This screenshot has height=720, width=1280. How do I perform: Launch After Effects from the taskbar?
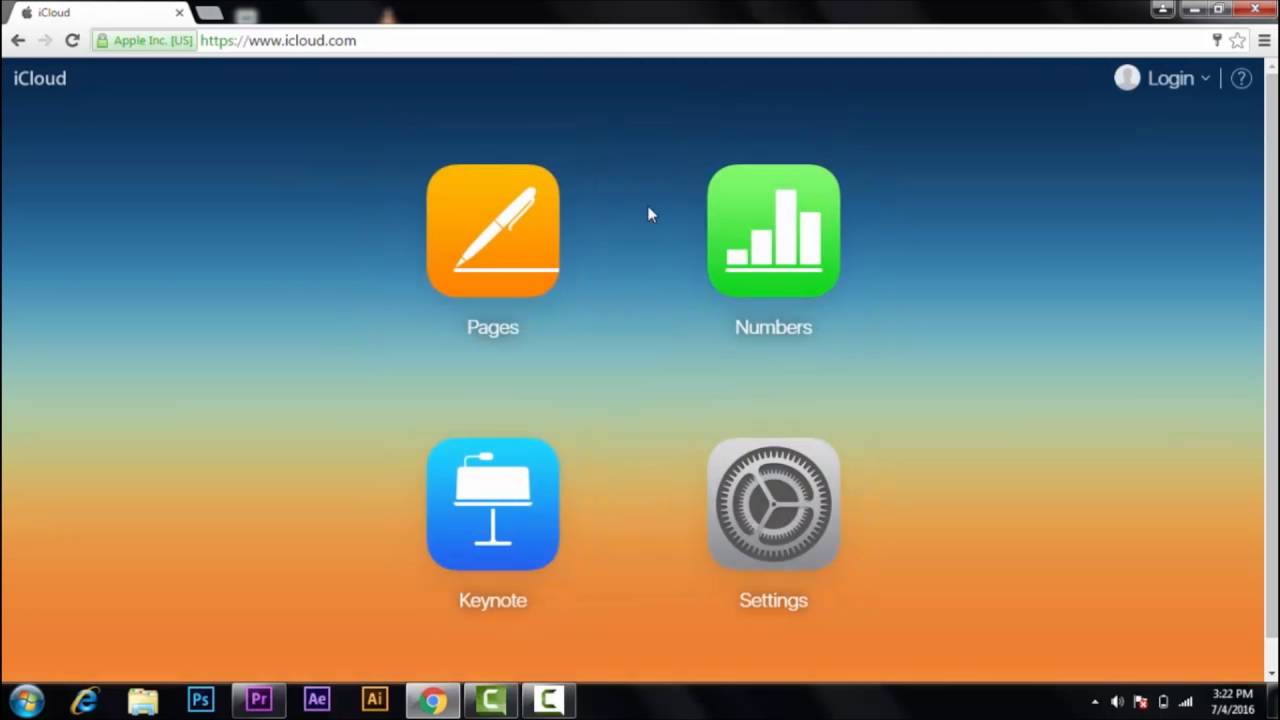pyautogui.click(x=317, y=700)
